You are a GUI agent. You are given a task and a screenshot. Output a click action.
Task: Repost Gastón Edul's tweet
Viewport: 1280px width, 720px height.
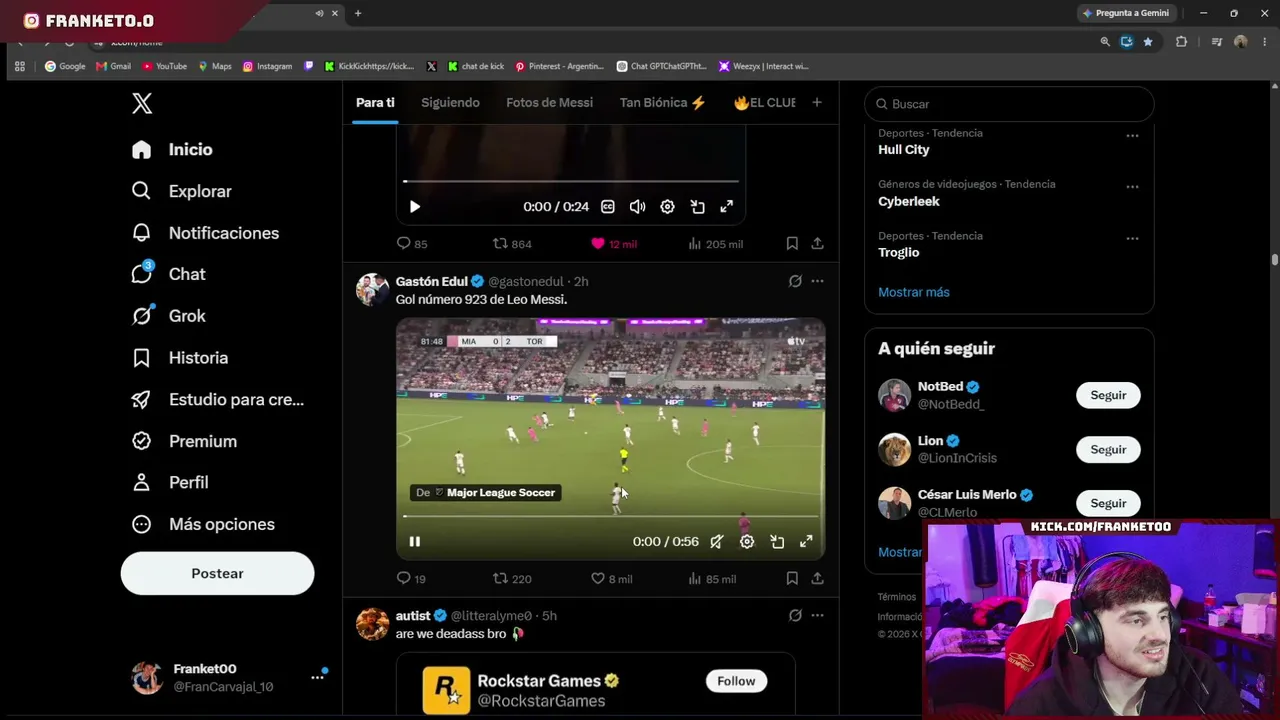pos(512,578)
